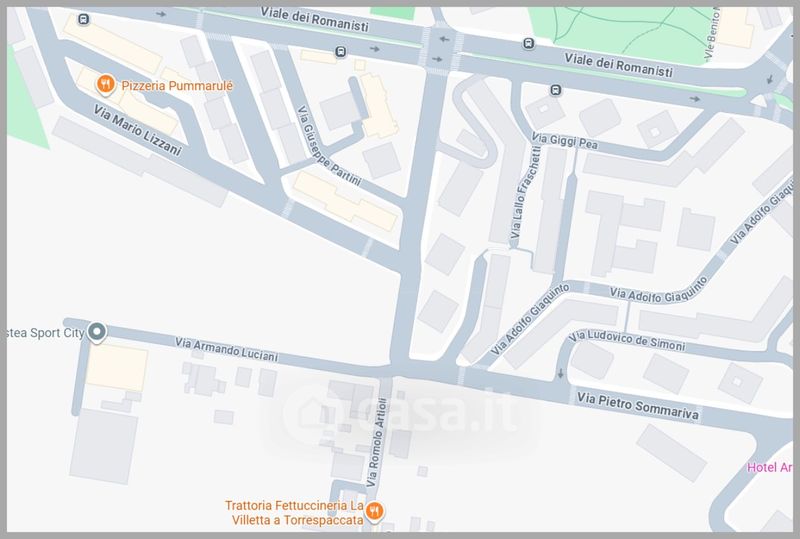The height and width of the screenshot is (539, 800).
Task: Select the Trattoria Fettuccineria La Villetta restaurant pin
Action: [374, 511]
